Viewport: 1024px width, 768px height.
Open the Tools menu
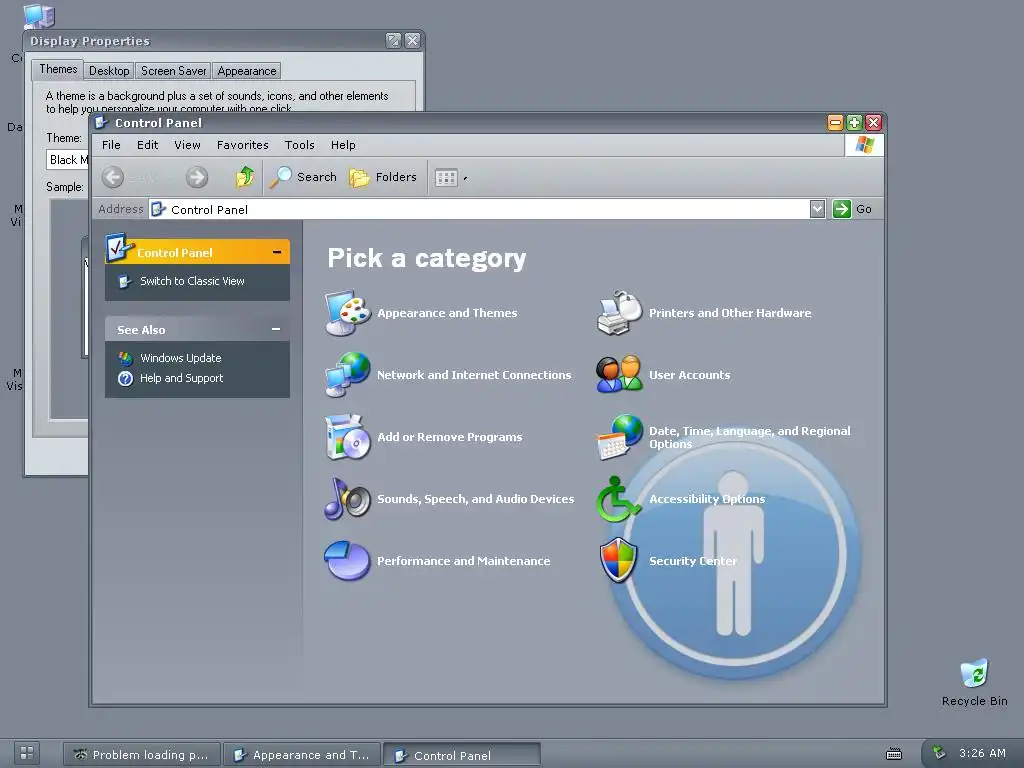click(300, 145)
